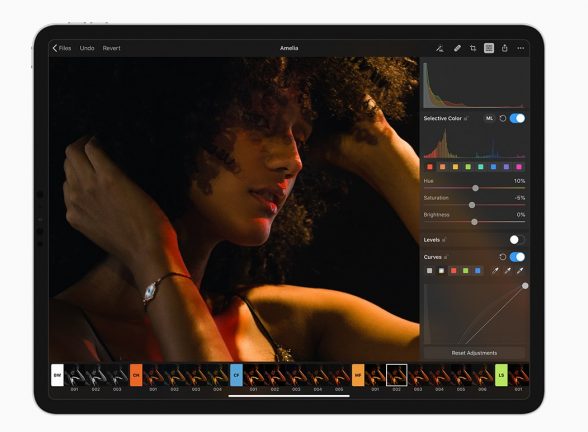Jump to the CF preset group
The height and width of the screenshot is (432, 588).
click(x=236, y=375)
